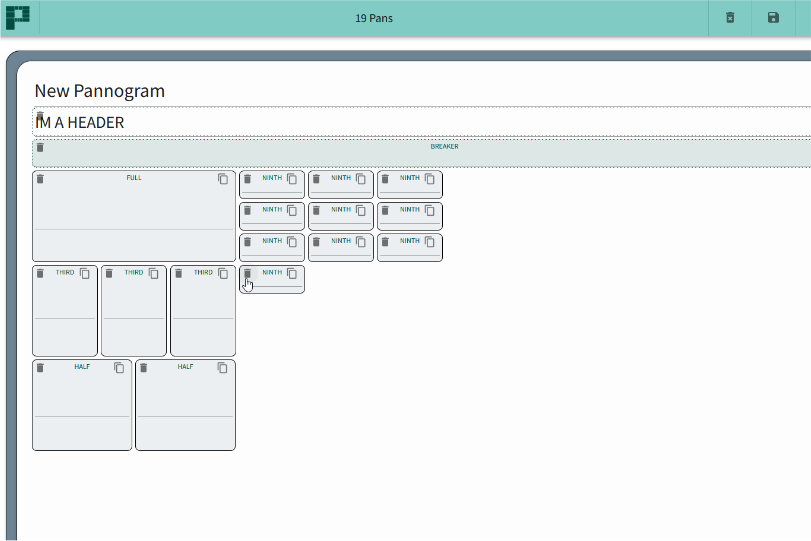
Task: Delete the FULL pan with its trash icon
Action: 40,179
